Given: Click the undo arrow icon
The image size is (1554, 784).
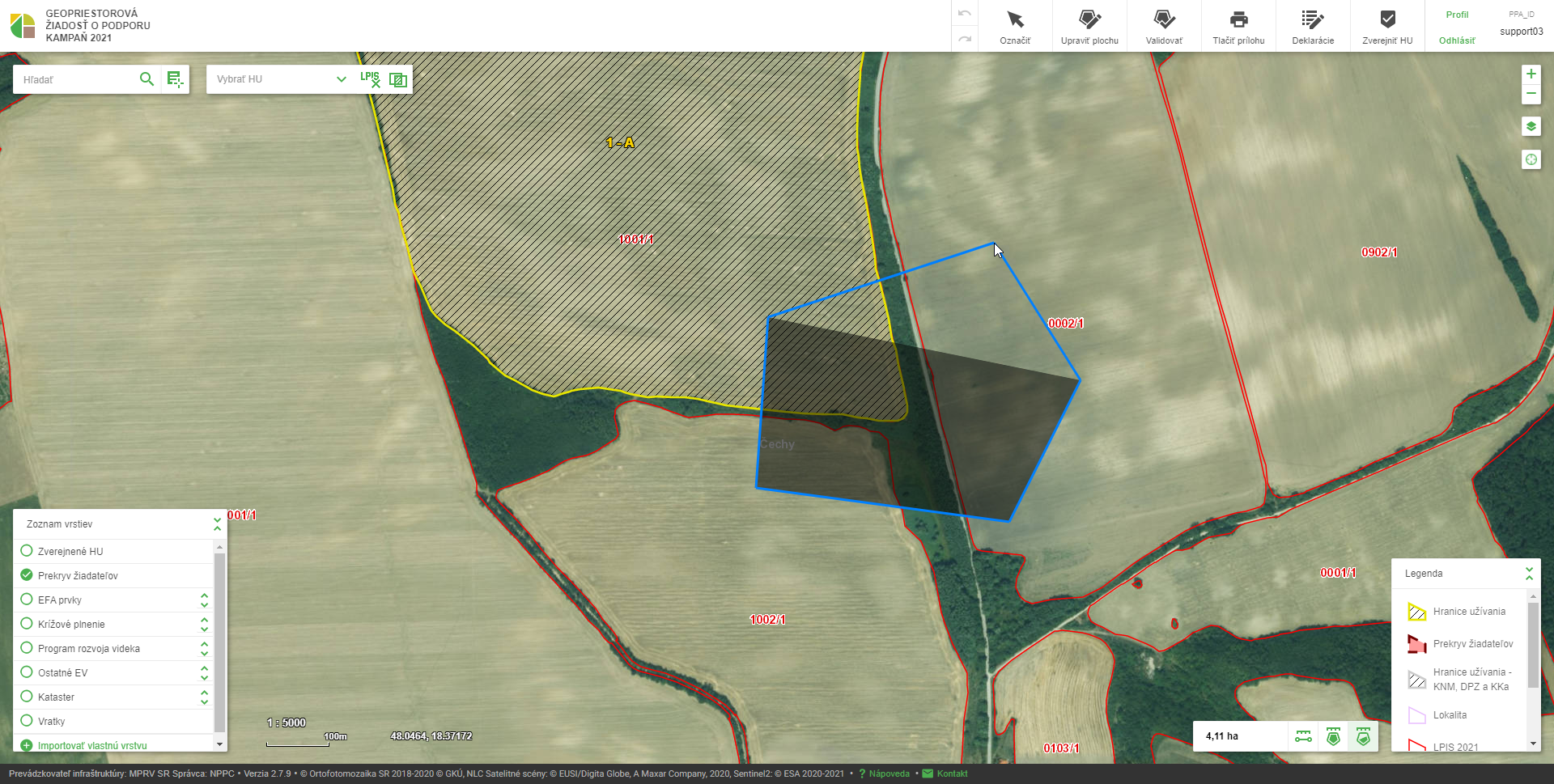Looking at the screenshot, I should (964, 14).
